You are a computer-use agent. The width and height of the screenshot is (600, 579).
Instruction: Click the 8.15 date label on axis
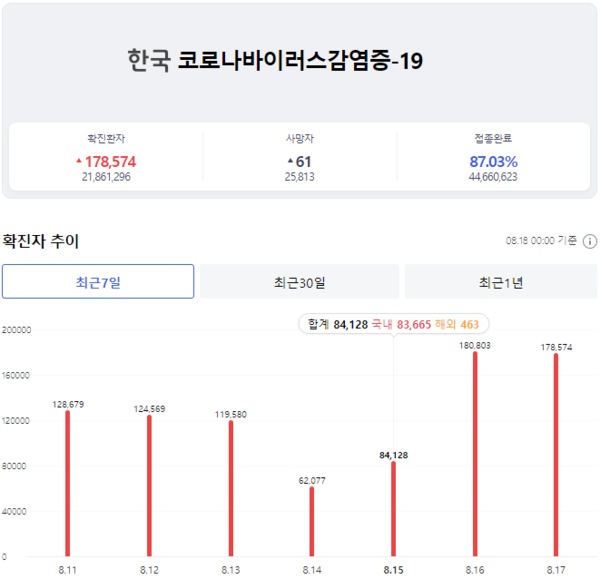[x=393, y=570]
